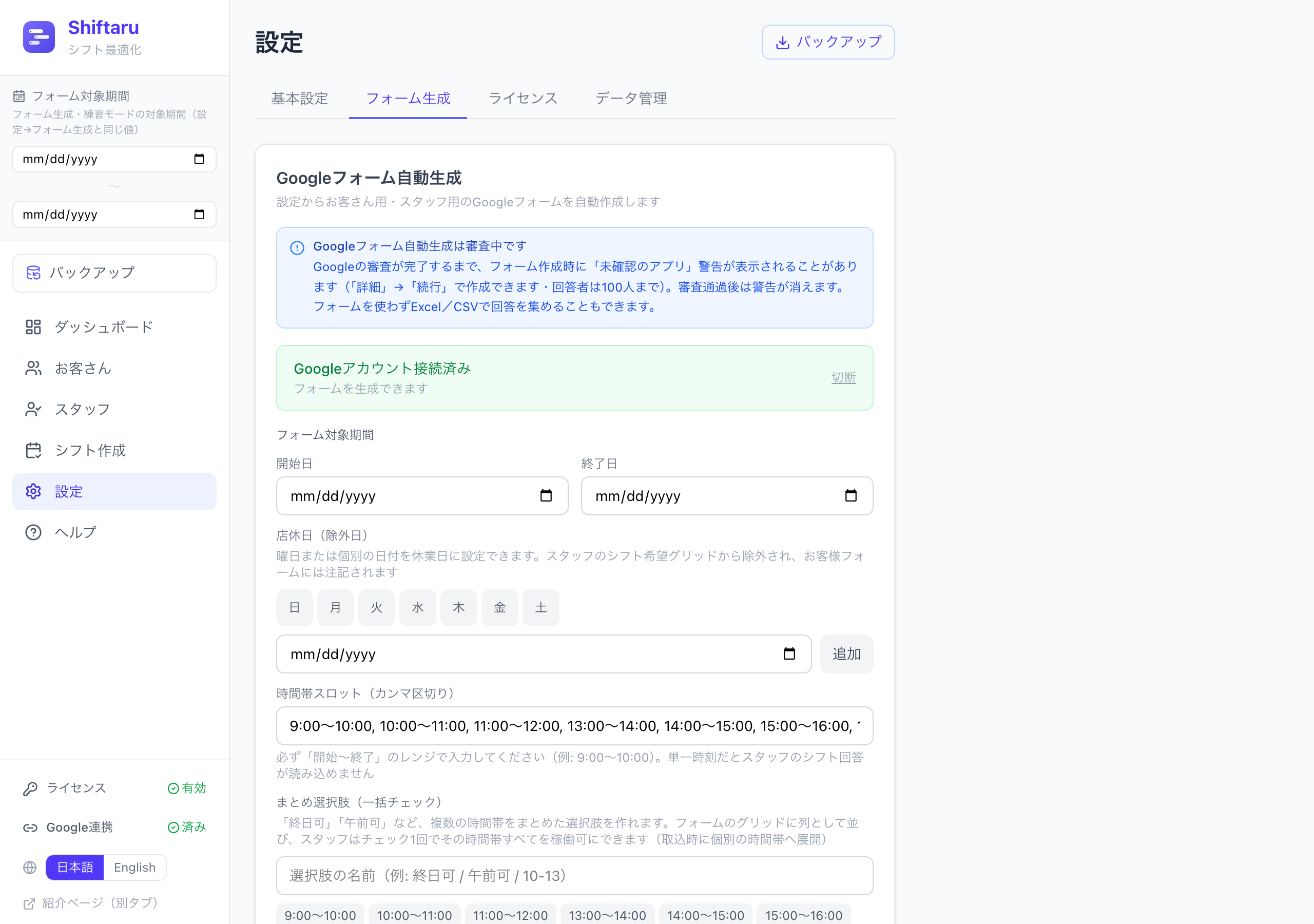Click 追加 to add closed date
Screen dimensions: 1314x924
846,654
